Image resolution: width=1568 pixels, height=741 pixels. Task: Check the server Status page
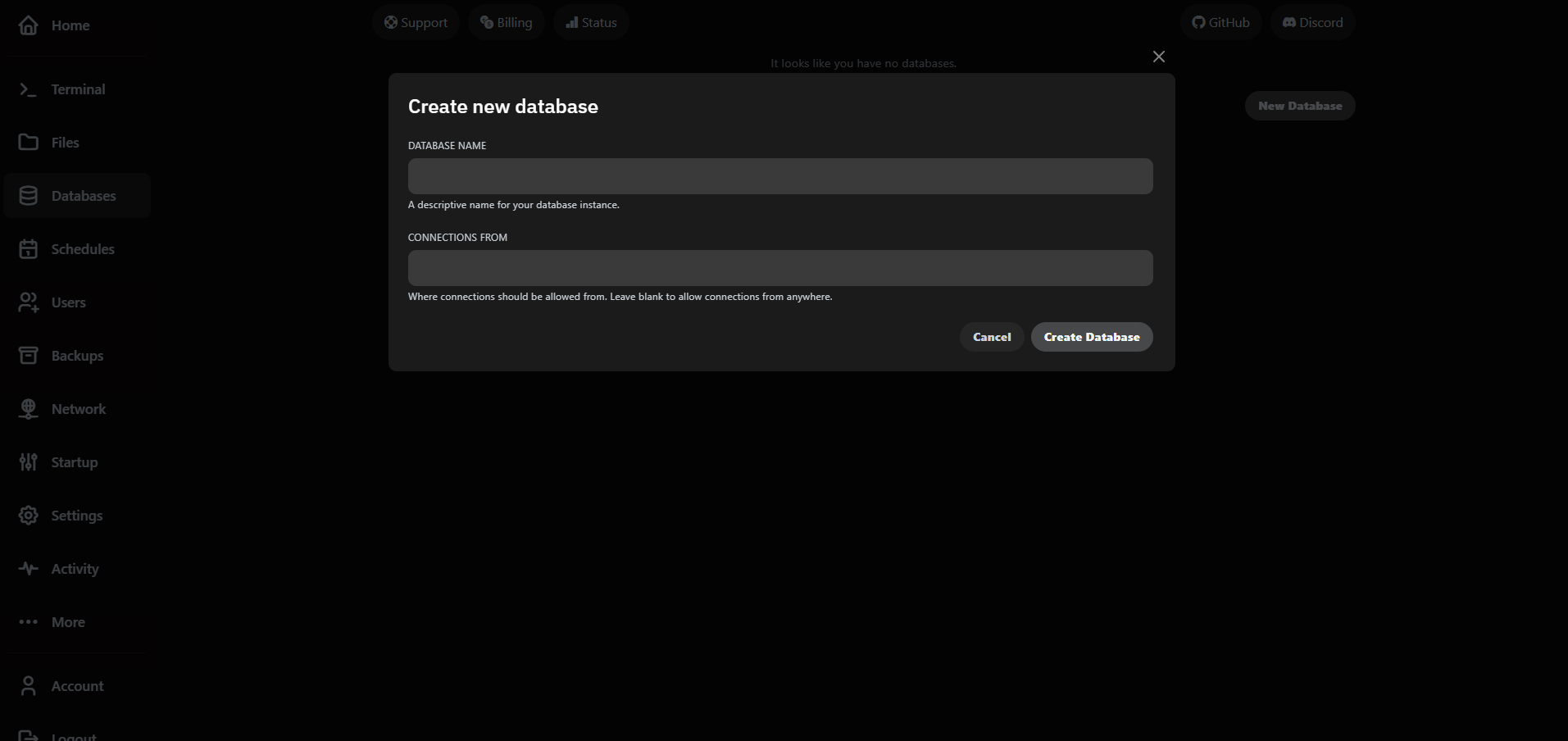pyautogui.click(x=590, y=22)
